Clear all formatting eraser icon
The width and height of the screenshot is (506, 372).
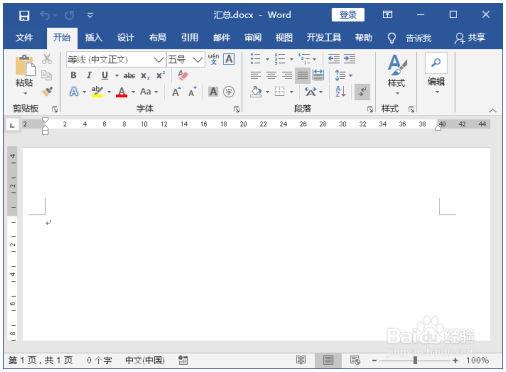click(183, 75)
